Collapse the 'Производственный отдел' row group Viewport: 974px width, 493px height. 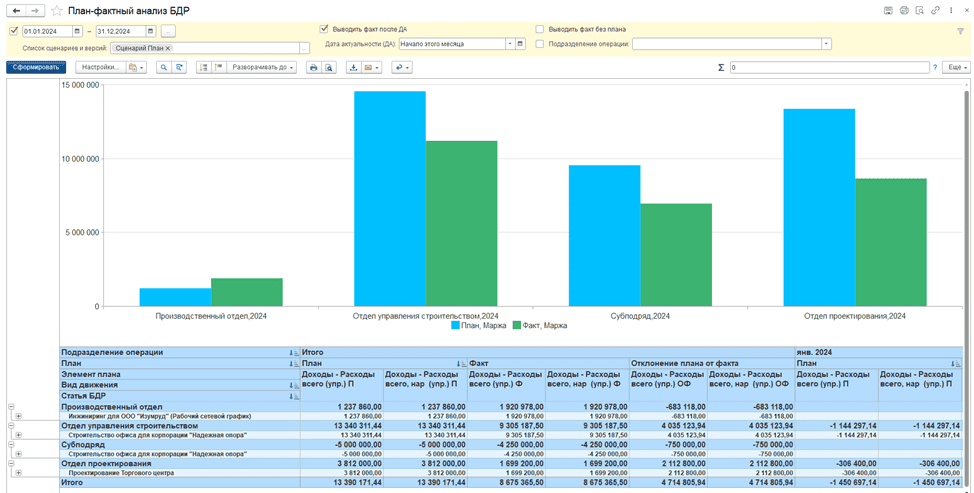[x=12, y=407]
